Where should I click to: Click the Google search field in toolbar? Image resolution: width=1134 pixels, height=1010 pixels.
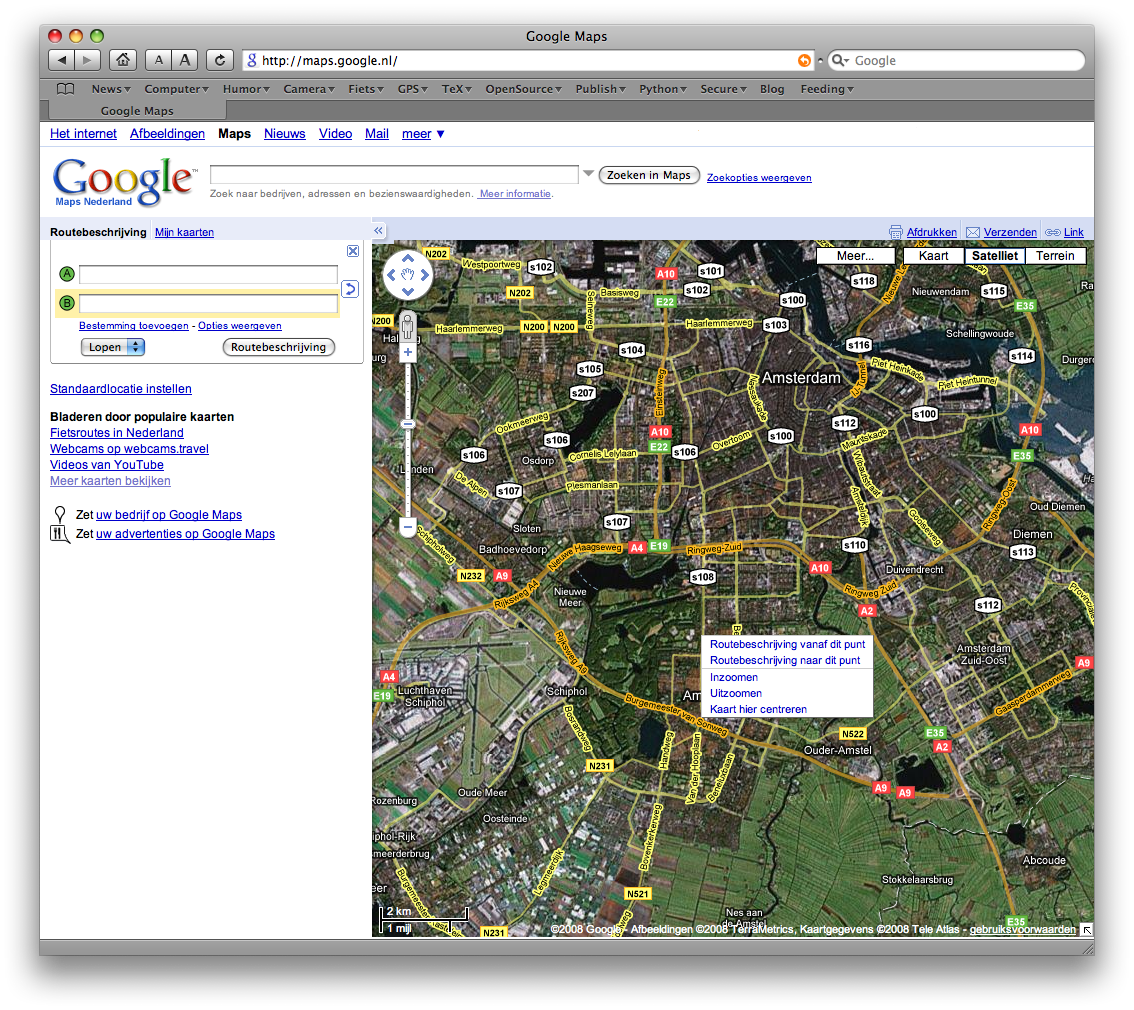(x=956, y=61)
